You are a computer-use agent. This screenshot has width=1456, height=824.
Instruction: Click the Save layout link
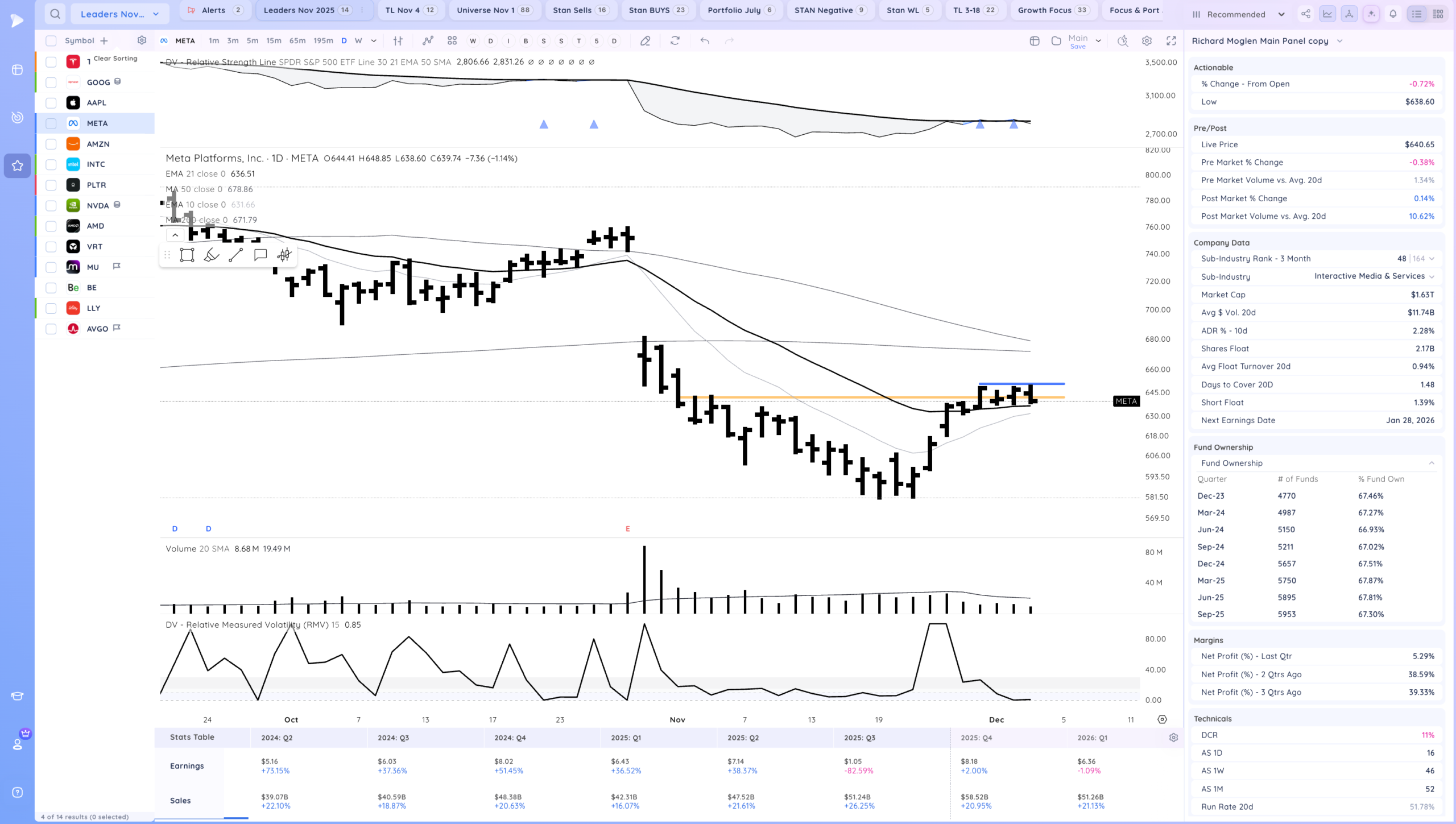1078,47
